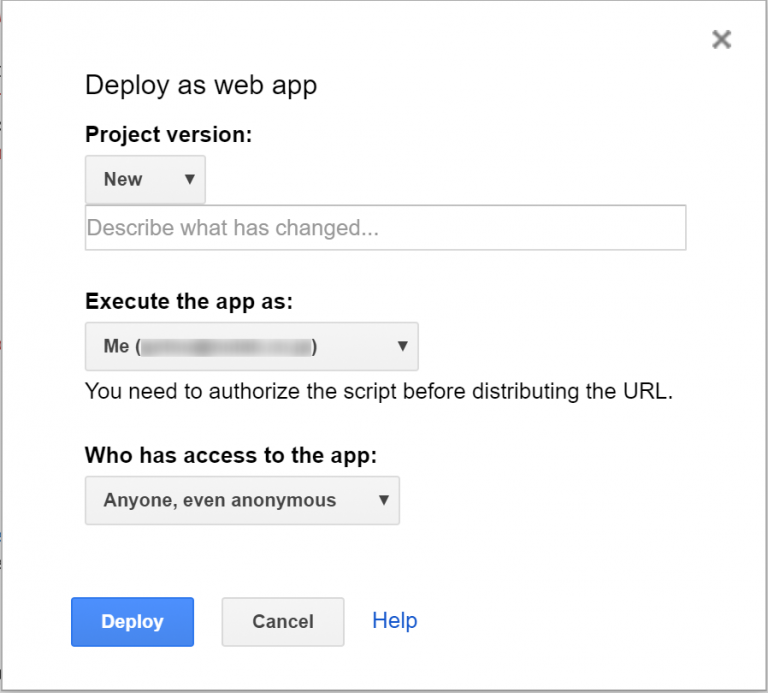Cancel the web app deployment
The height and width of the screenshot is (693, 768).
[x=283, y=621]
